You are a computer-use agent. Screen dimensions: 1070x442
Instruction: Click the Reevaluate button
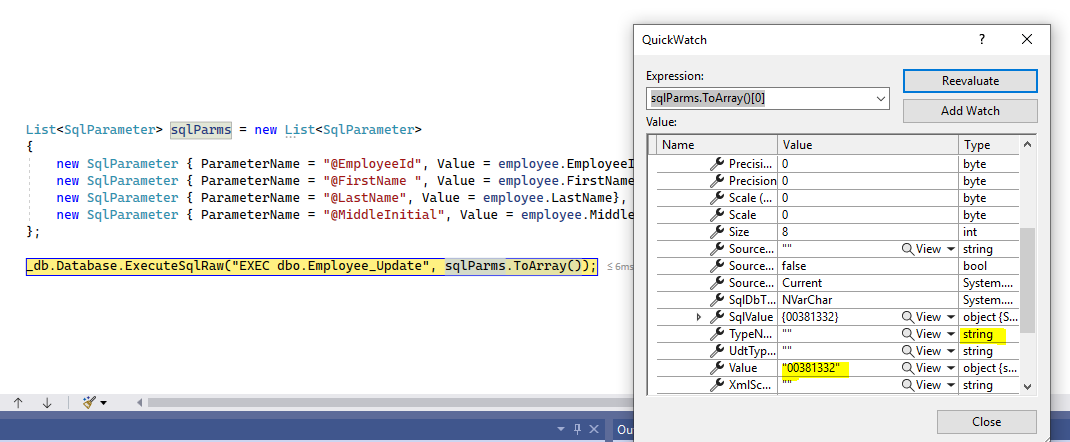970,80
